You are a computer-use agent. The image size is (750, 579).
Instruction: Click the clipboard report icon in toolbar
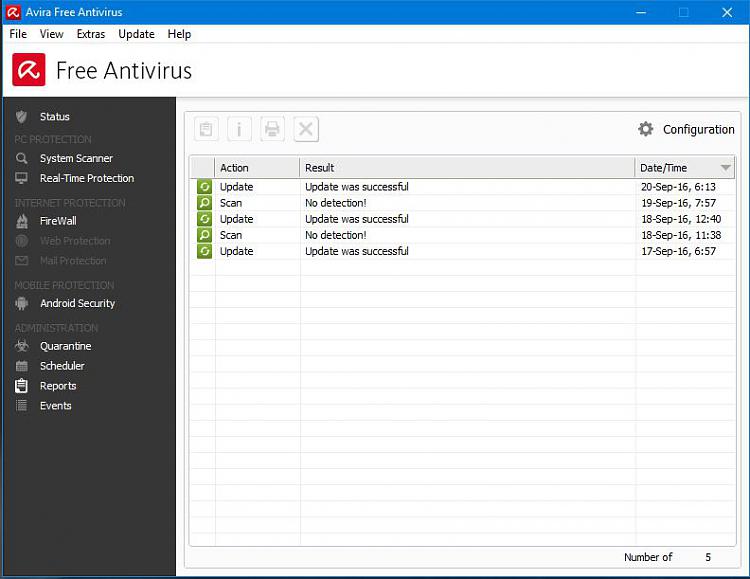click(205, 129)
